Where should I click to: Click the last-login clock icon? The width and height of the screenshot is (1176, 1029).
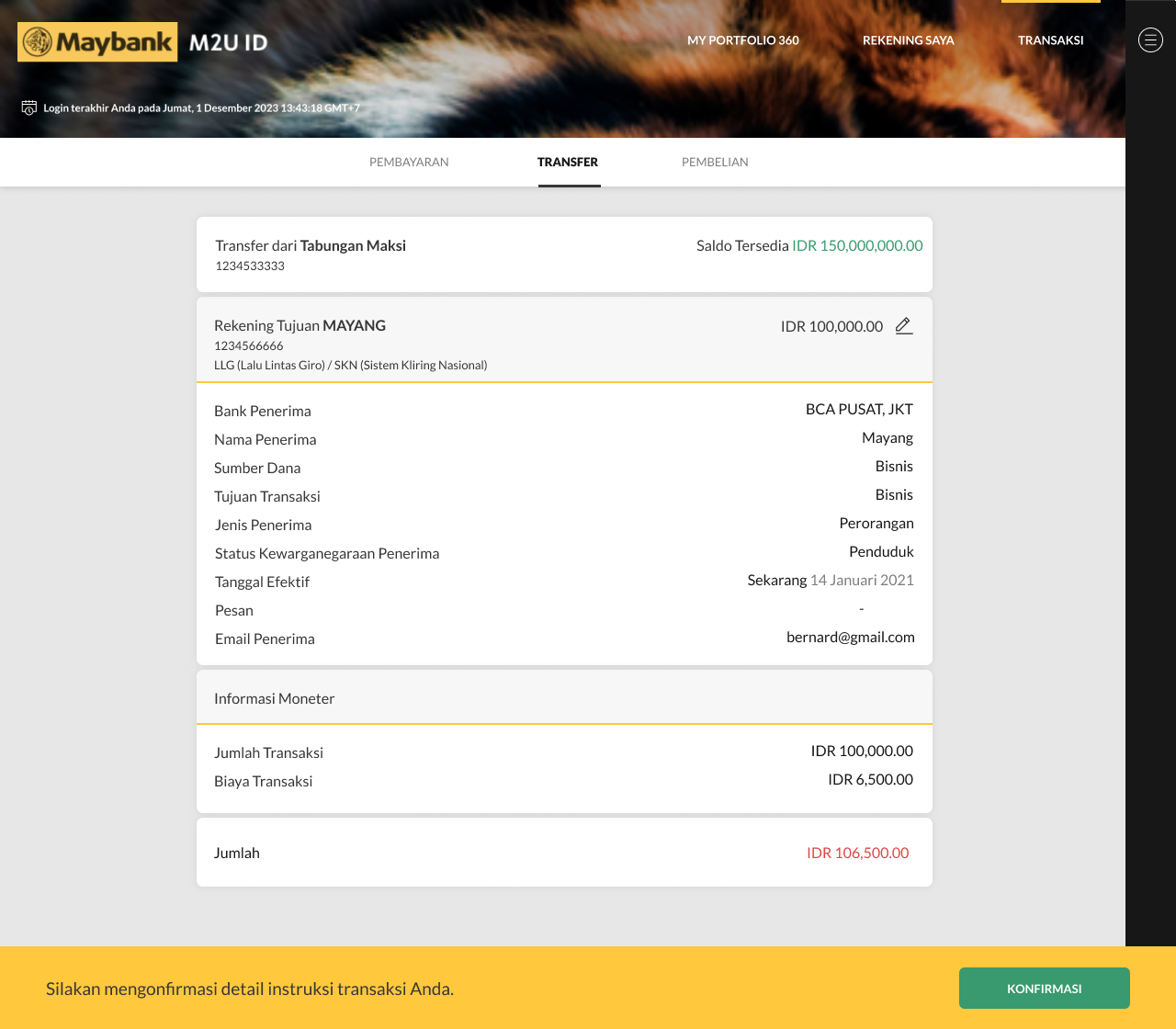28,107
